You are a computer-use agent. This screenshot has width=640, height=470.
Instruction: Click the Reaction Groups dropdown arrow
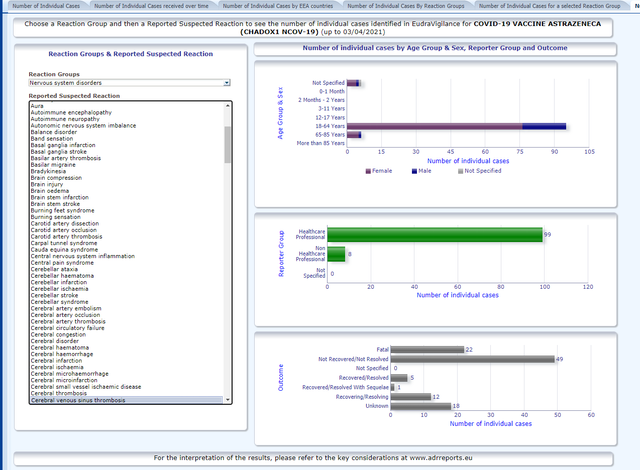[x=227, y=83]
